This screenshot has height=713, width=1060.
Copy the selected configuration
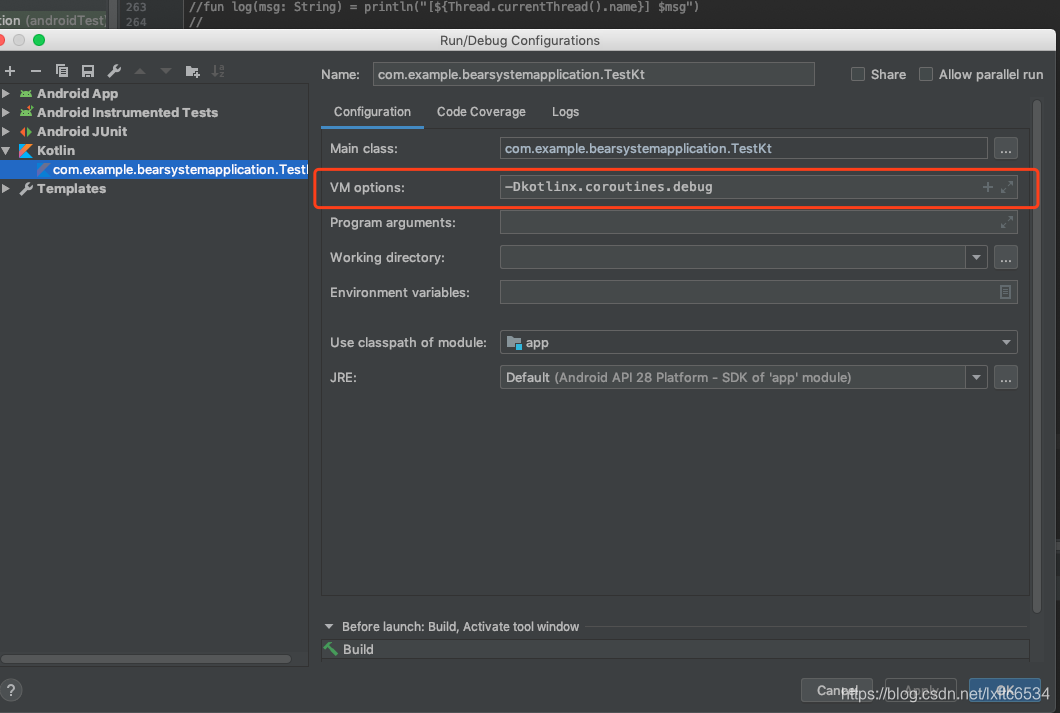62,71
